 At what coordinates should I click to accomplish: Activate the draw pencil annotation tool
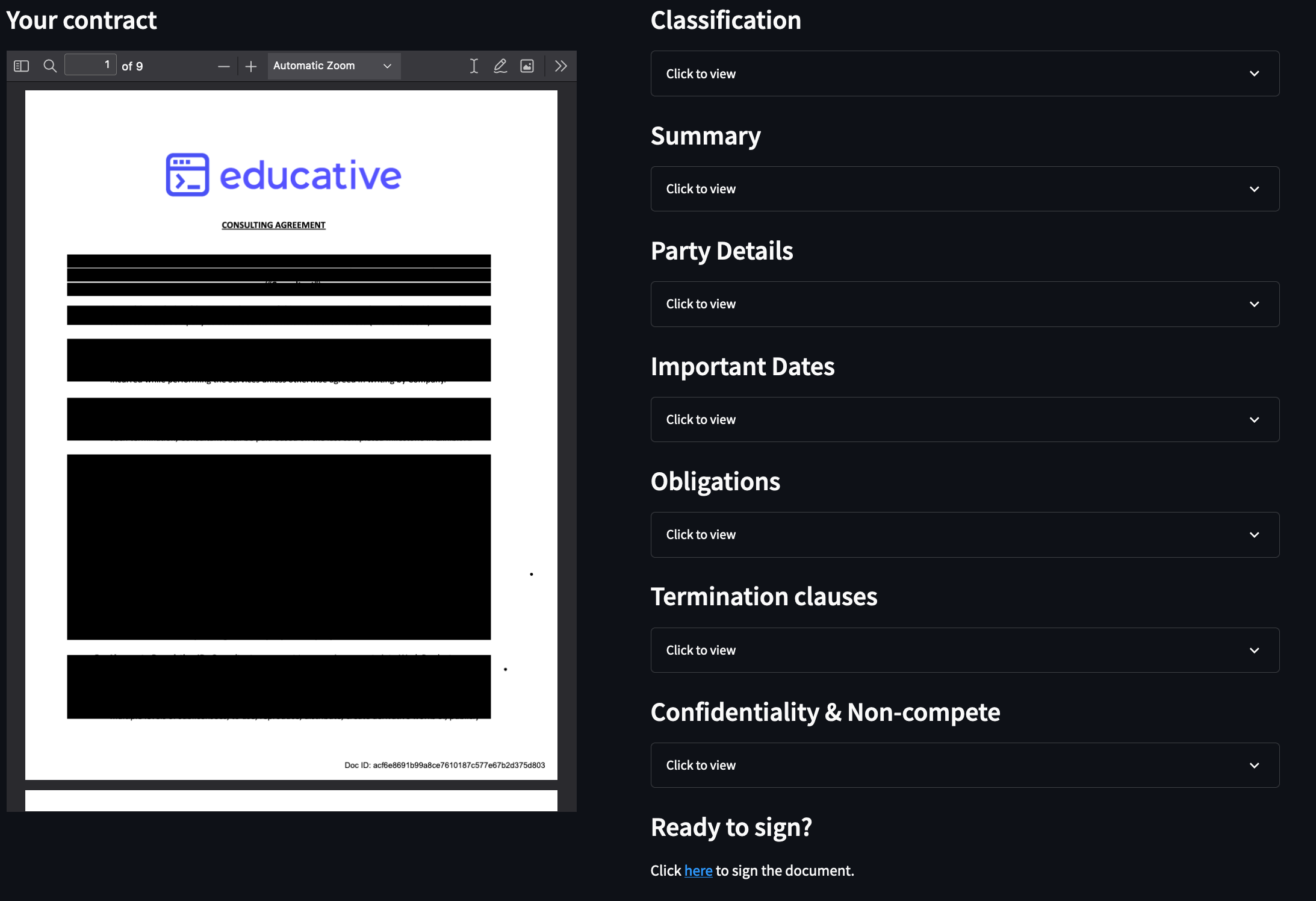pyautogui.click(x=500, y=66)
